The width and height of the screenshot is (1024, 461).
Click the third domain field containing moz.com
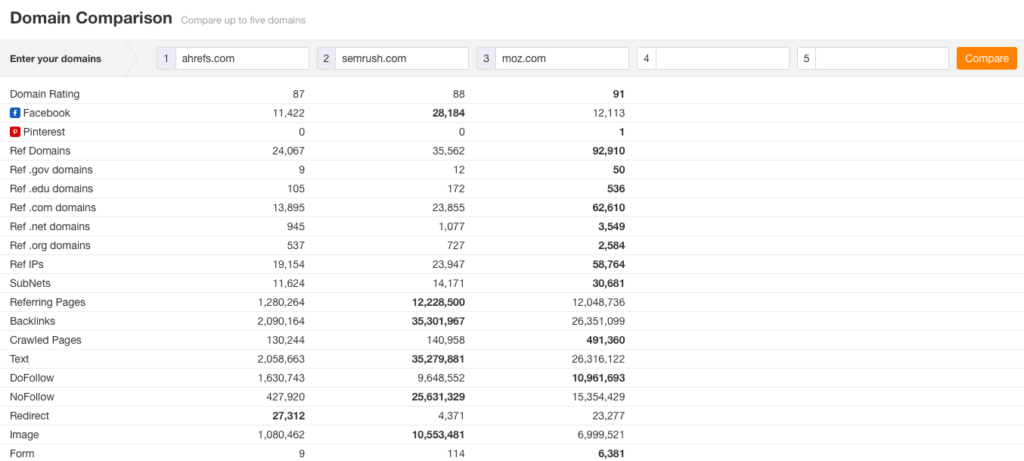[x=562, y=58]
